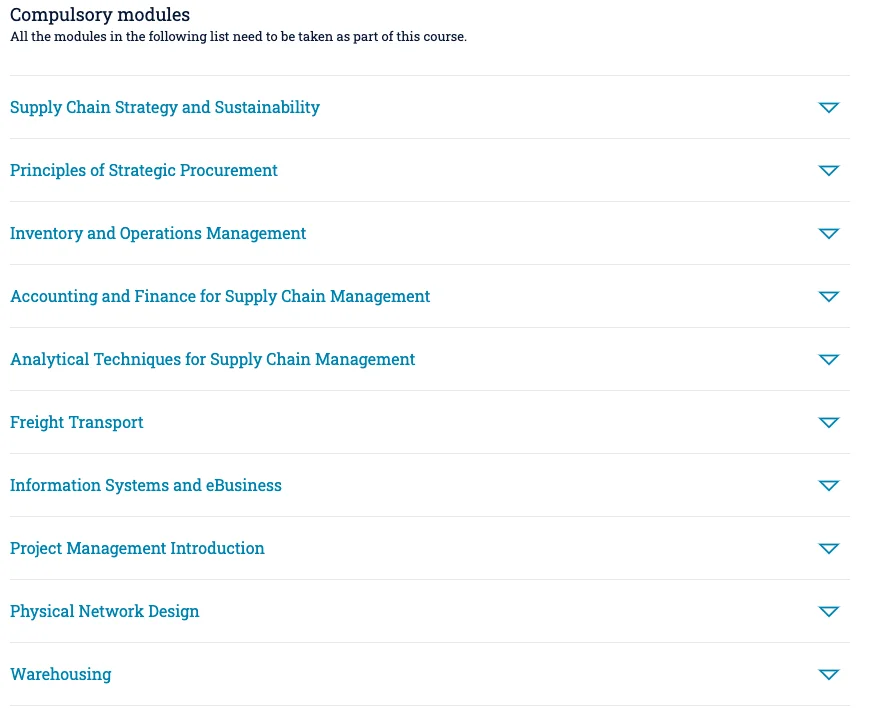Select the Principles of Strategic Procurement title
The width and height of the screenshot is (869, 708).
144,170
